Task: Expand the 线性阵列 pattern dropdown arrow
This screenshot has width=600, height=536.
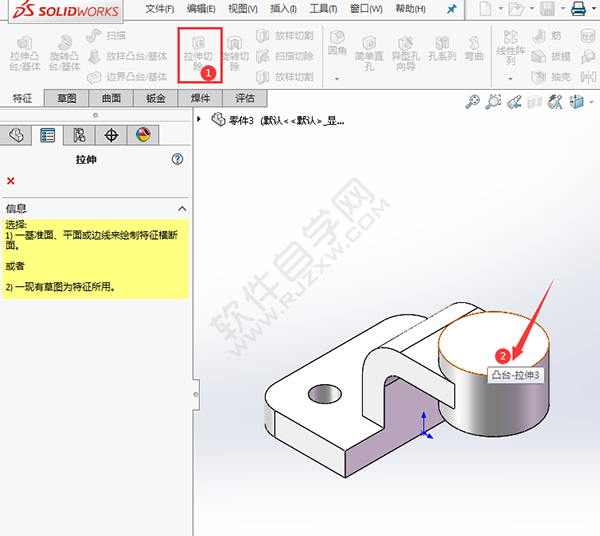Action: (510, 79)
